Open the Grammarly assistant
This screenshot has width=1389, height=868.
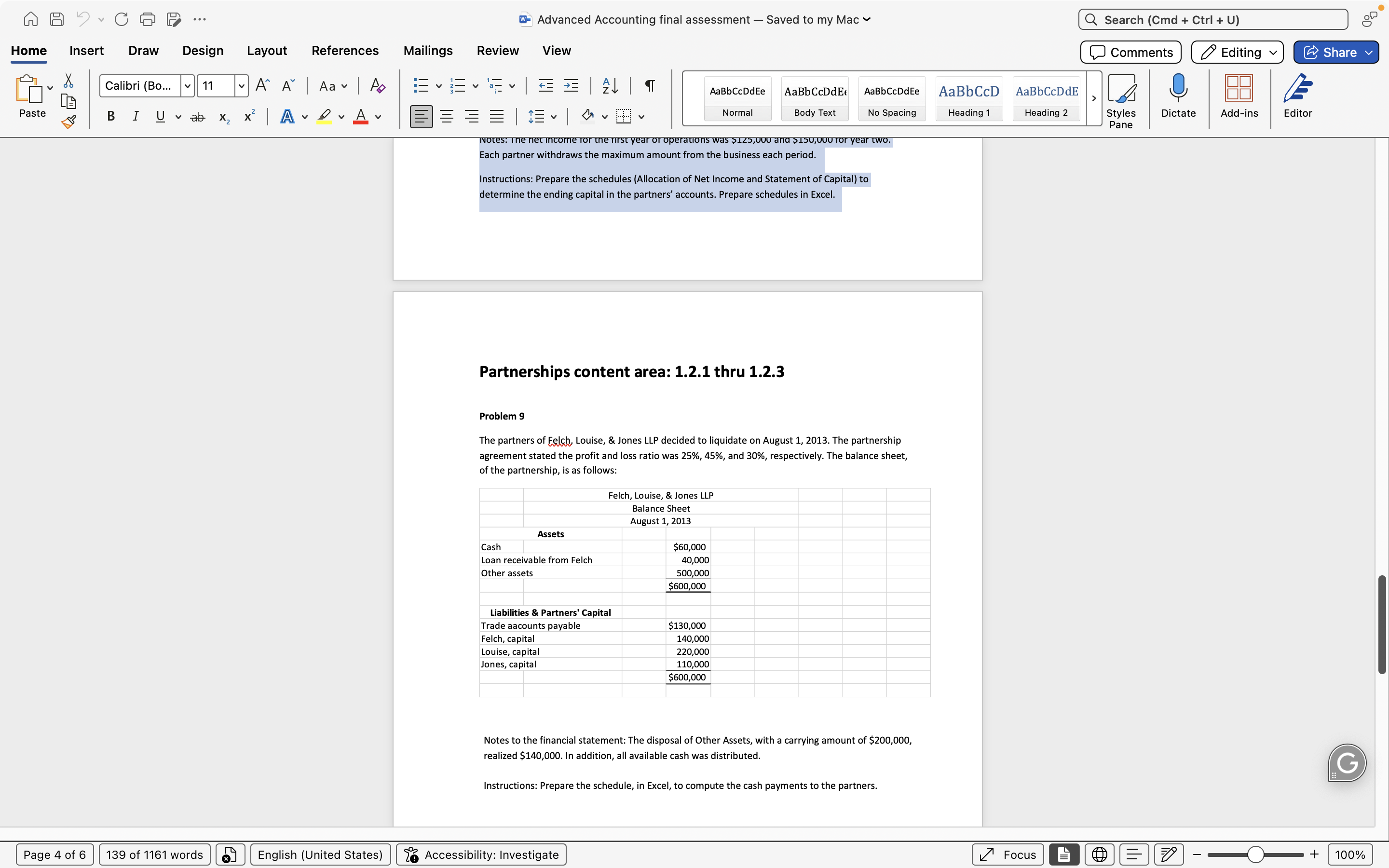point(1346,762)
